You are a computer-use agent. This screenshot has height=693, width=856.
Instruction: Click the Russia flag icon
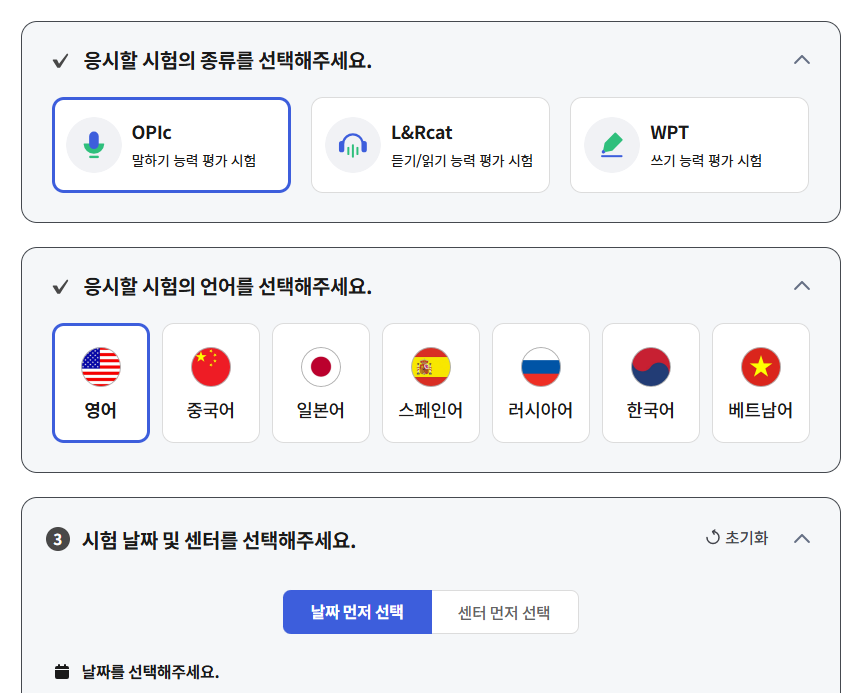pos(541,367)
